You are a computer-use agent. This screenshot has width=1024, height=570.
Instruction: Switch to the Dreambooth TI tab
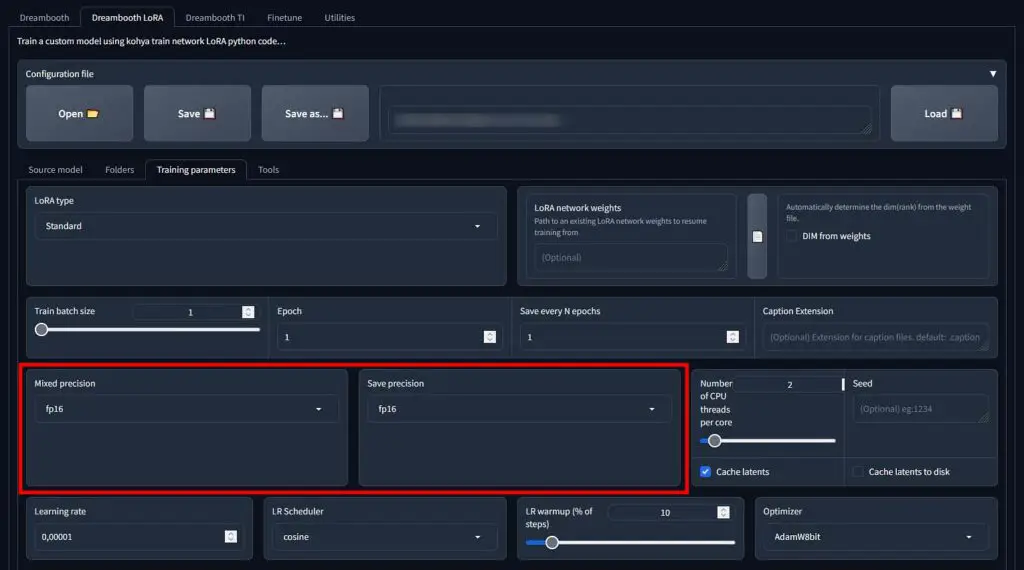(215, 18)
